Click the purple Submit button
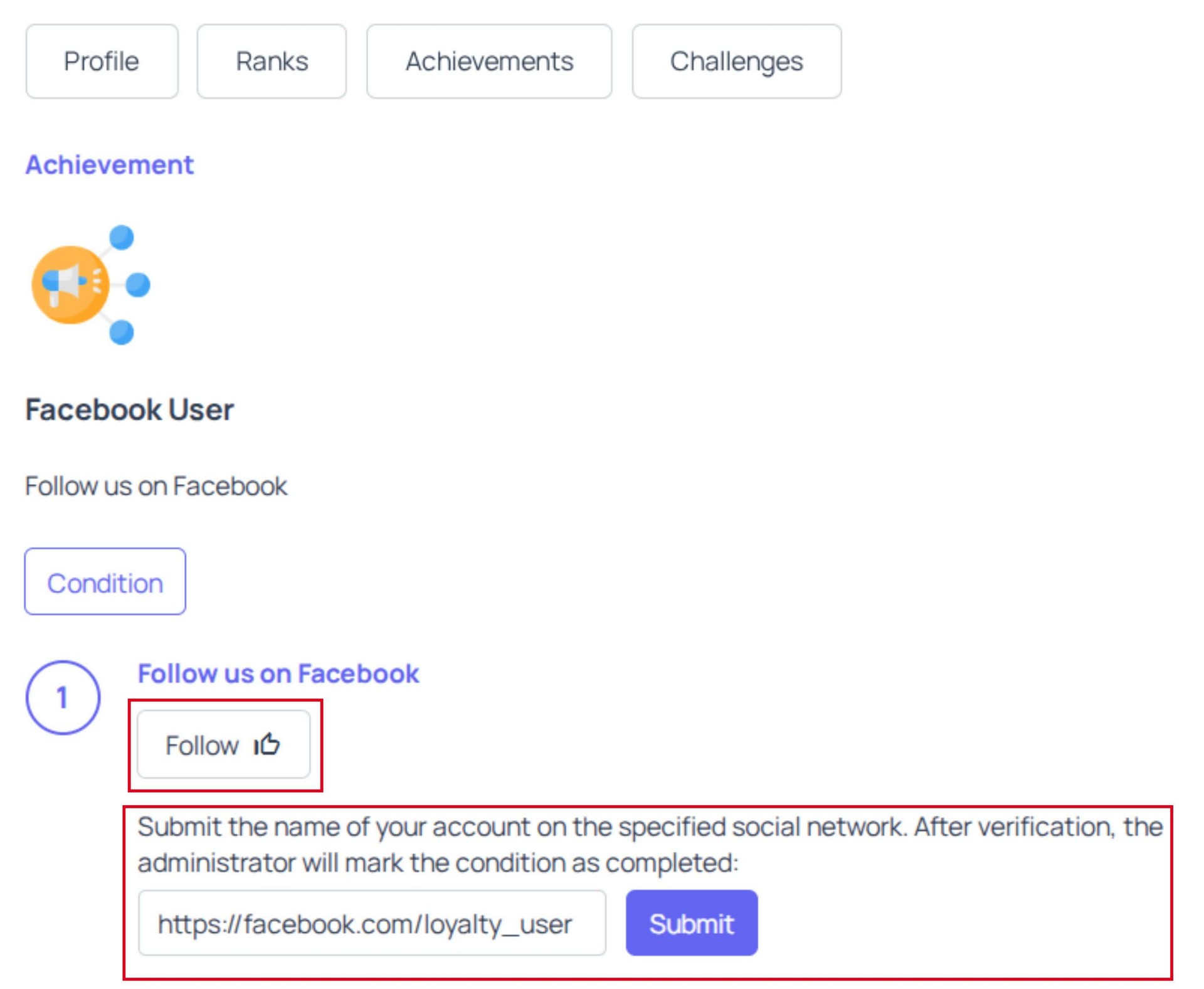The width and height of the screenshot is (1204, 989). pos(691,923)
